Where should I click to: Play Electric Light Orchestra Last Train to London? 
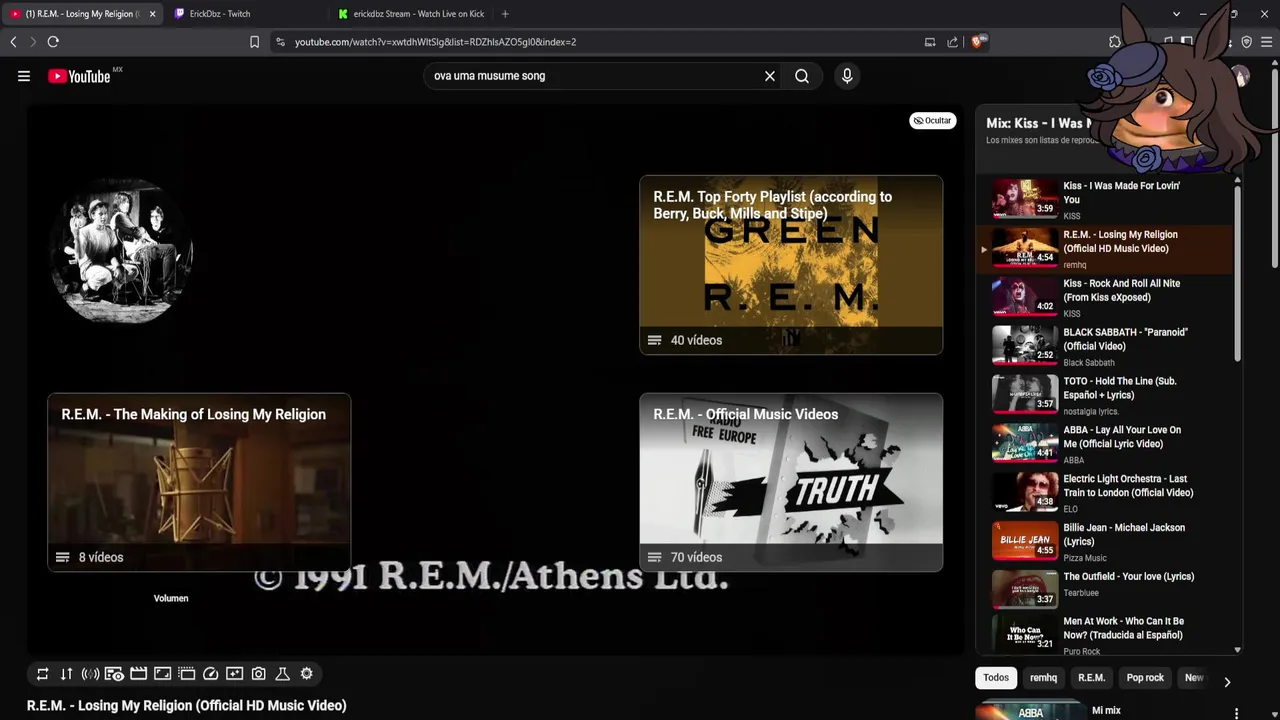click(1105, 492)
